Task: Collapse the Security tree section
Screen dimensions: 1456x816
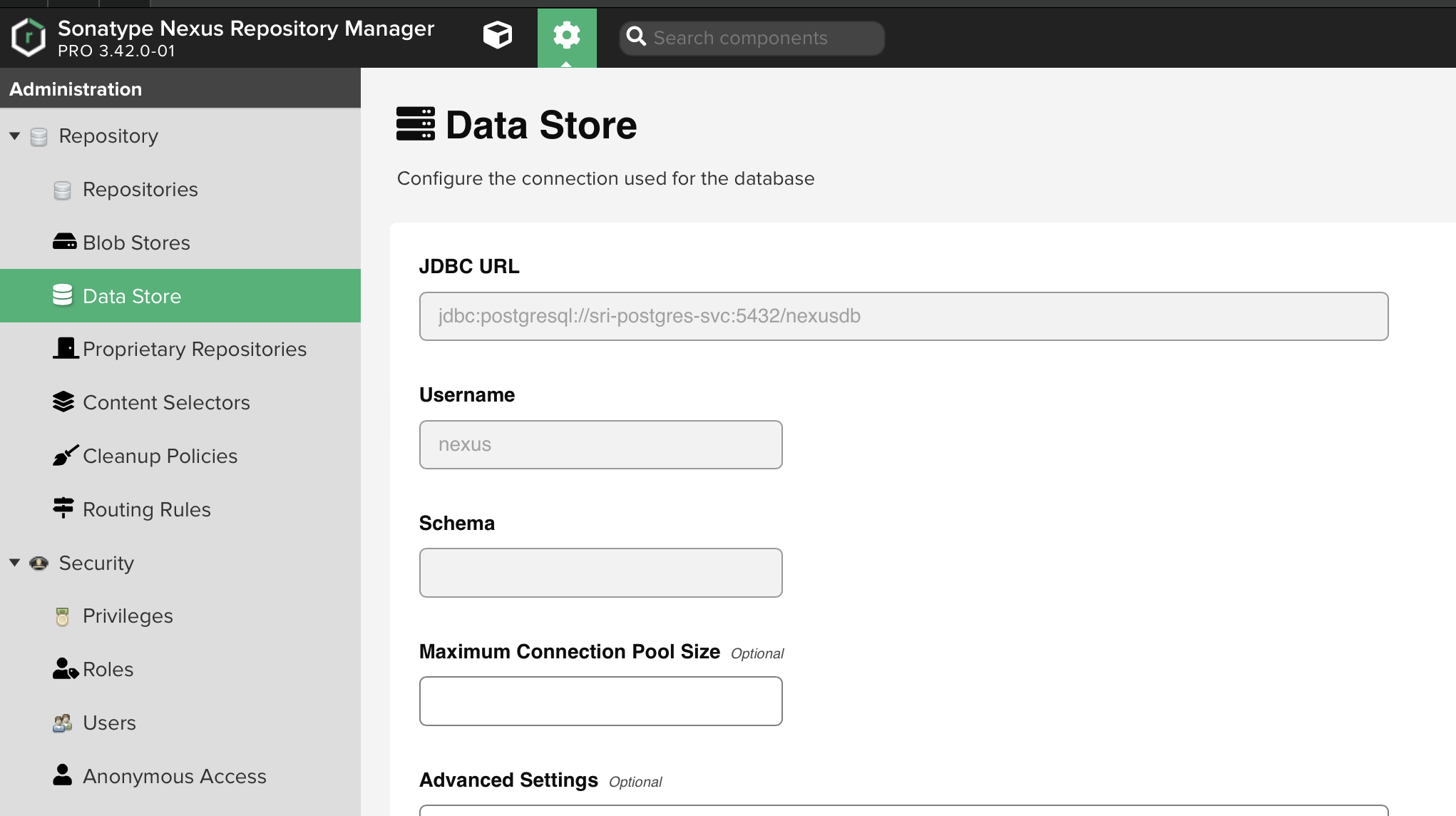Action: tap(14, 563)
